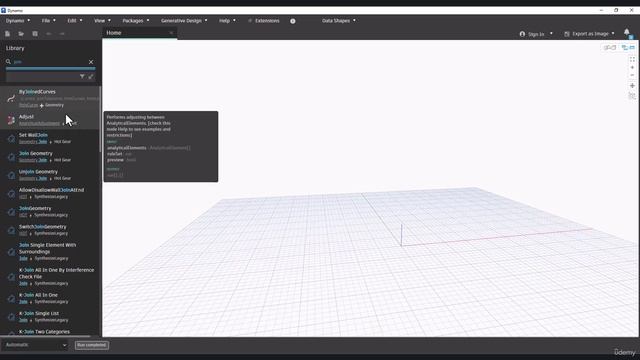Click the Join link under Set WallJoin
The height and width of the screenshot is (360, 640).
pos(33,142)
